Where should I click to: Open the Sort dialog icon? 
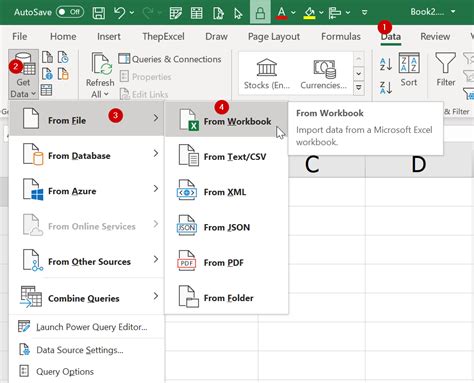[409, 69]
